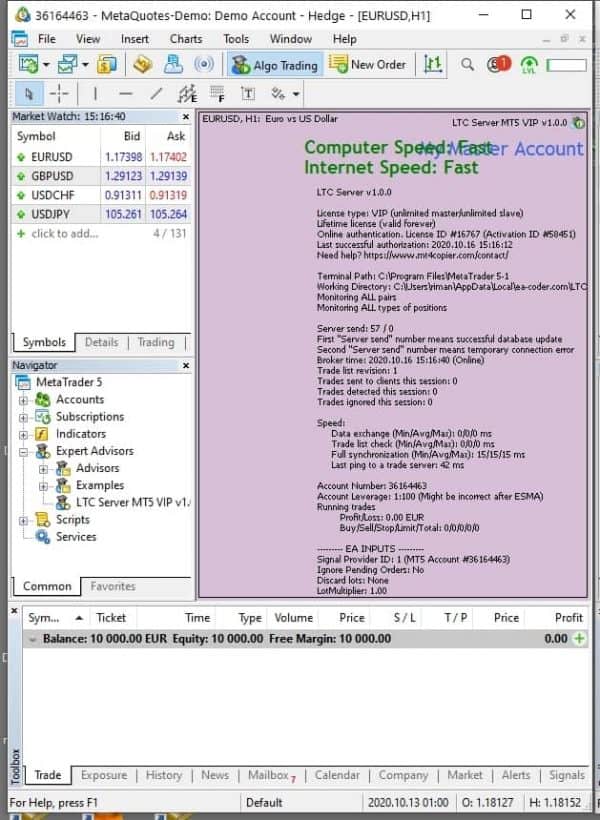Open the MQL5 cloud account icon
Screen dimensions: 600x820
pos(173,65)
